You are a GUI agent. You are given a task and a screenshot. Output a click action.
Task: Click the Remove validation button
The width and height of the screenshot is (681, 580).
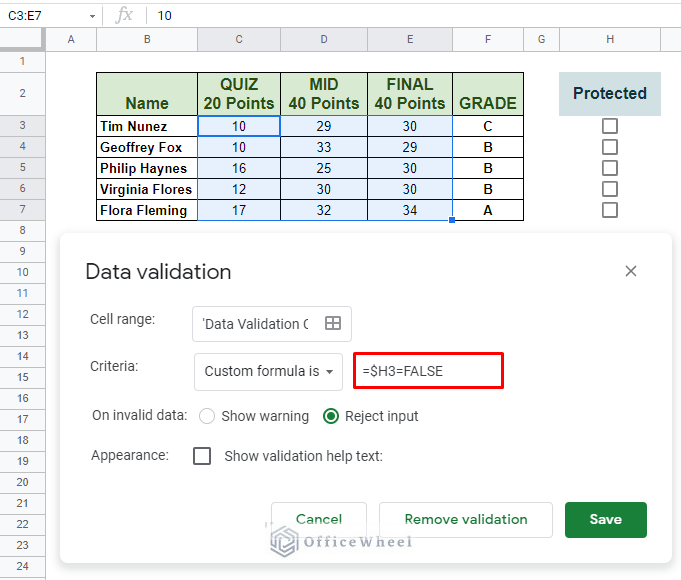466,520
